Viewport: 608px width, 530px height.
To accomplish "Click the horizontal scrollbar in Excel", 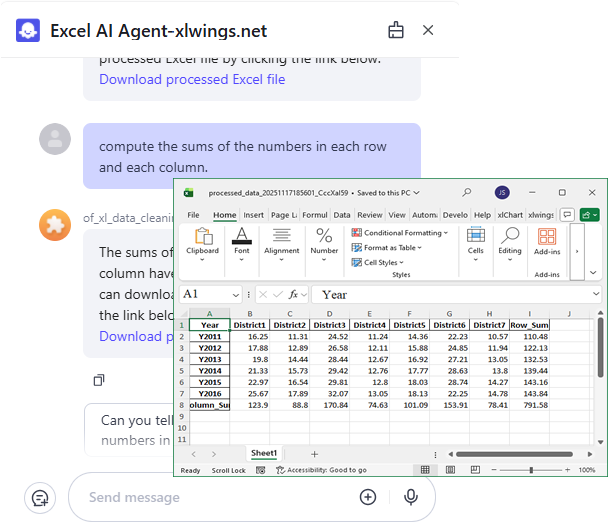I will point(514,454).
